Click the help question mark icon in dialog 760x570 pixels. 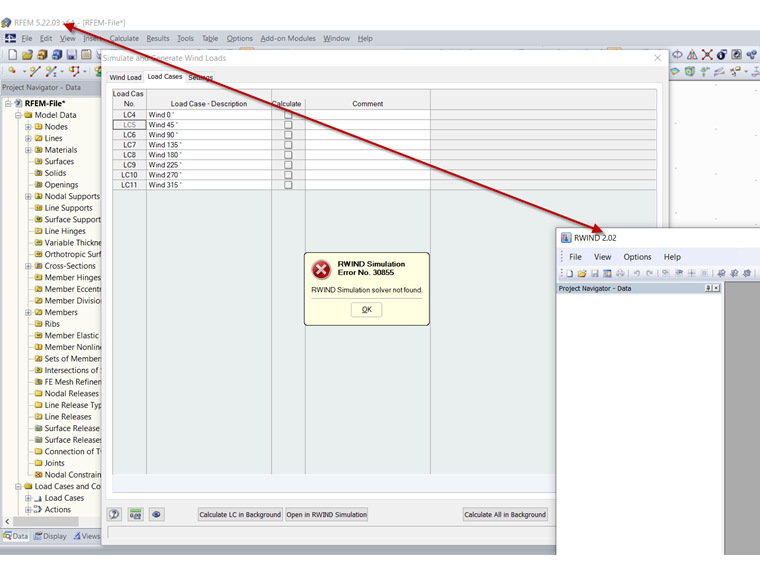pyautogui.click(x=114, y=514)
